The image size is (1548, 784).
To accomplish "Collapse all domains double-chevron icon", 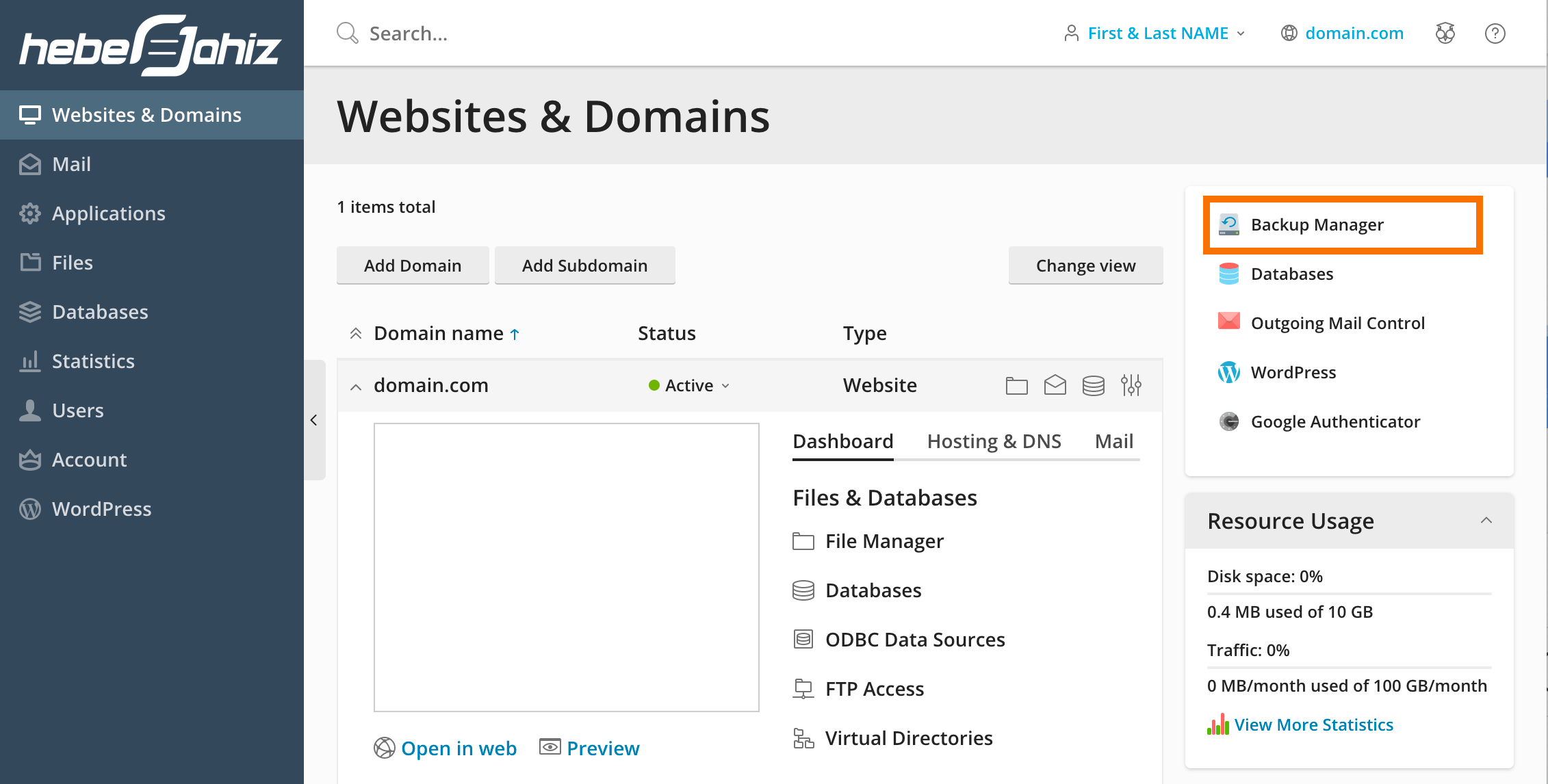I will pos(356,334).
